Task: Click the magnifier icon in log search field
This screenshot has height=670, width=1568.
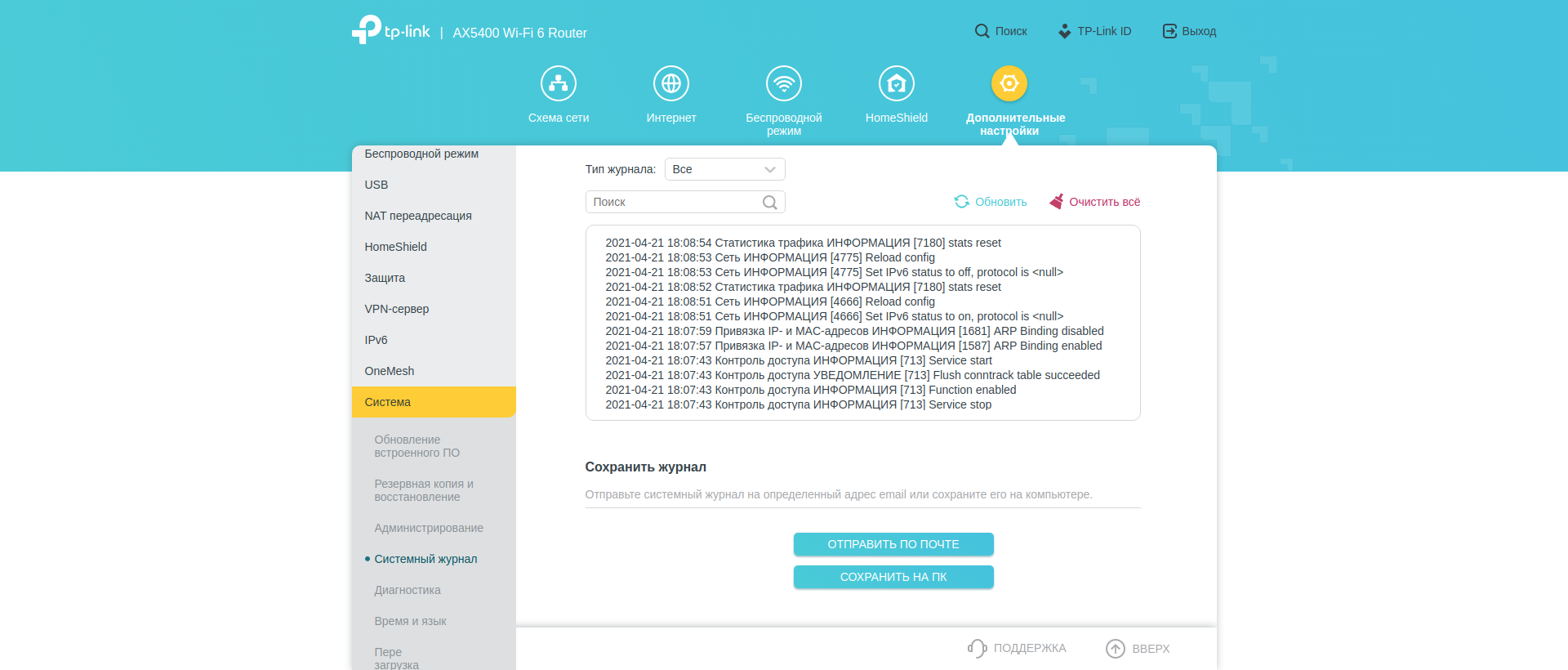Action: pyautogui.click(x=769, y=203)
